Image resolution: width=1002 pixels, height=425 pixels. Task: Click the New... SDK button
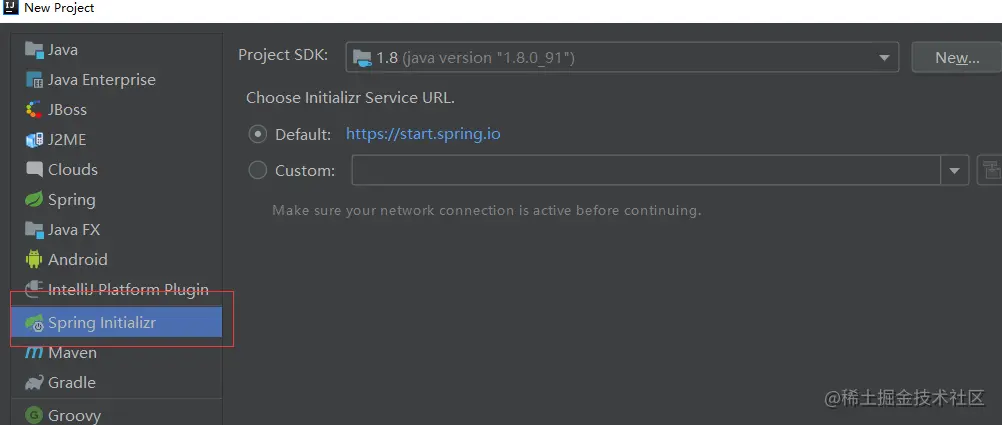coord(957,58)
